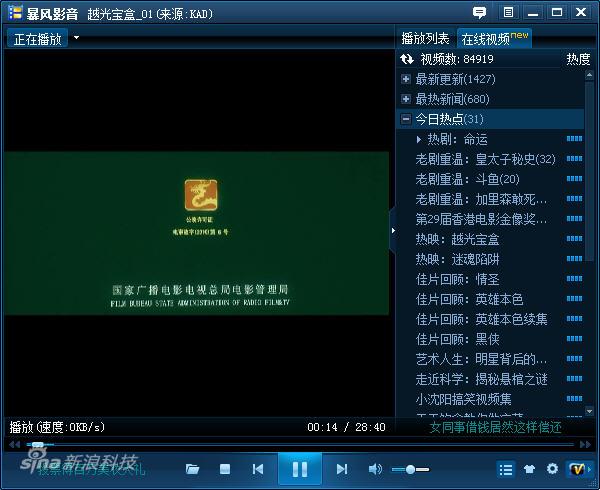Expand the 最热新闻(680) category
This screenshot has width=600, height=490.
click(x=406, y=99)
